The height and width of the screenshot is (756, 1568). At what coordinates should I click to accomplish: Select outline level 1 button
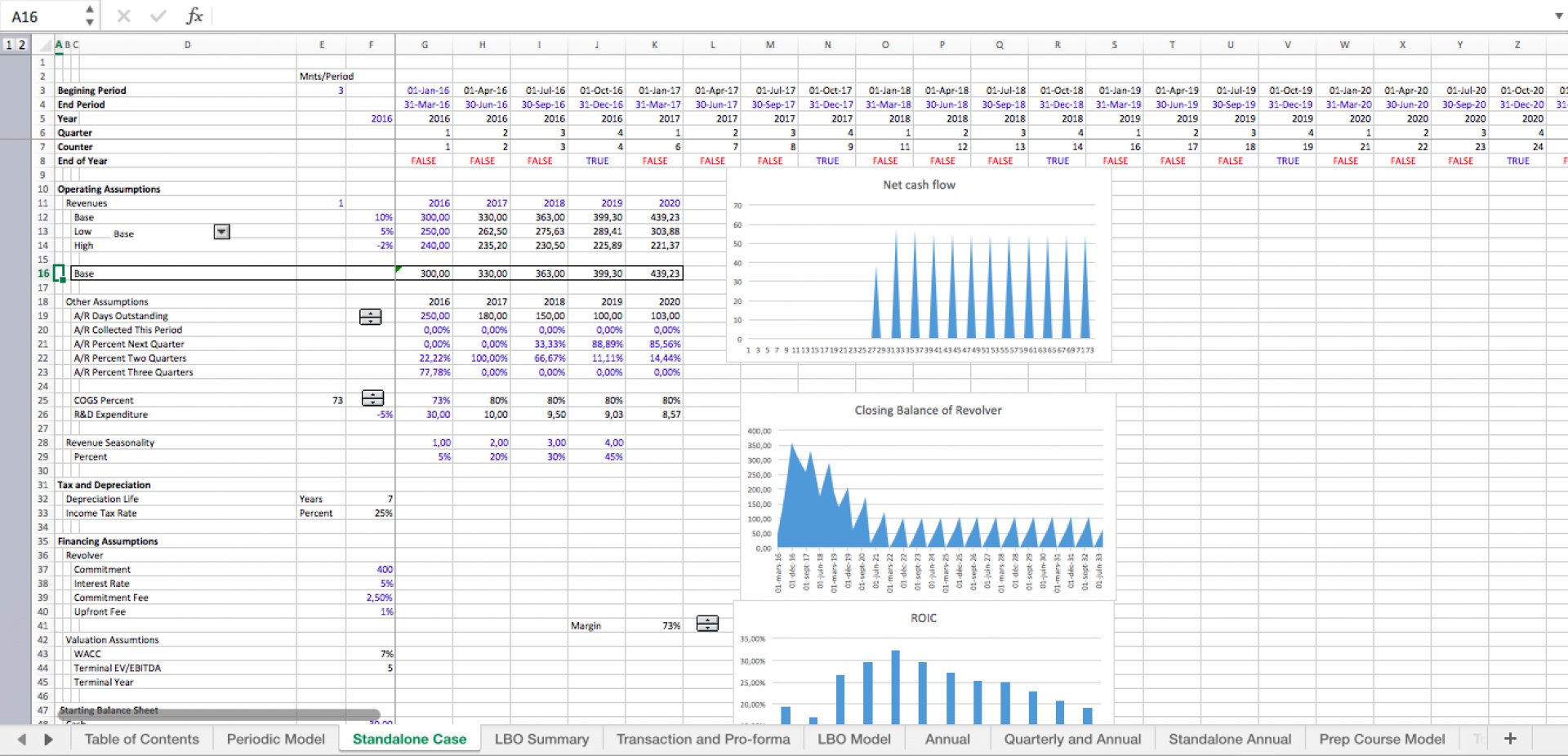pyautogui.click(x=9, y=45)
